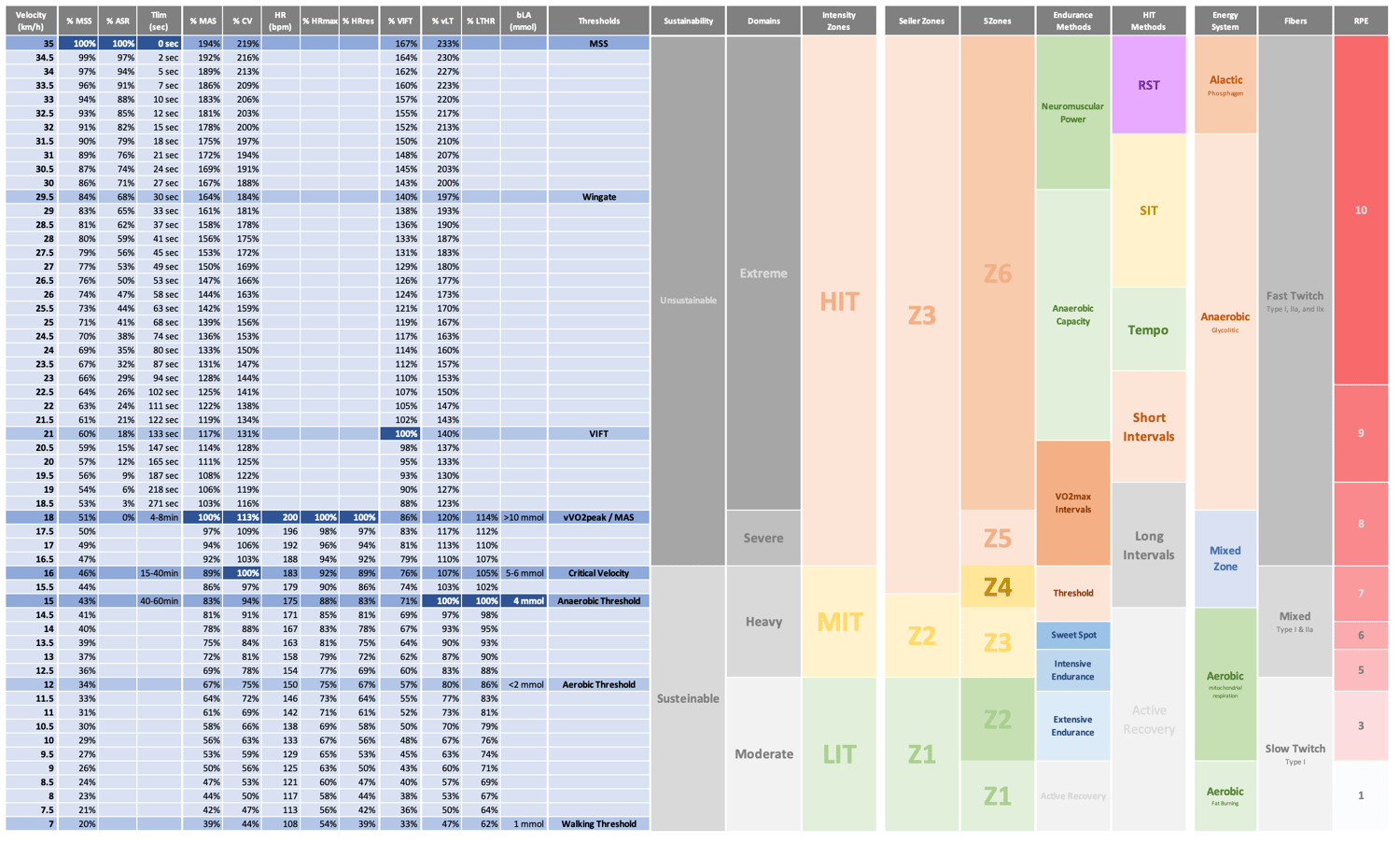Select the Wingate threshold cell
This screenshot has height=842, width=1400.
point(598,197)
